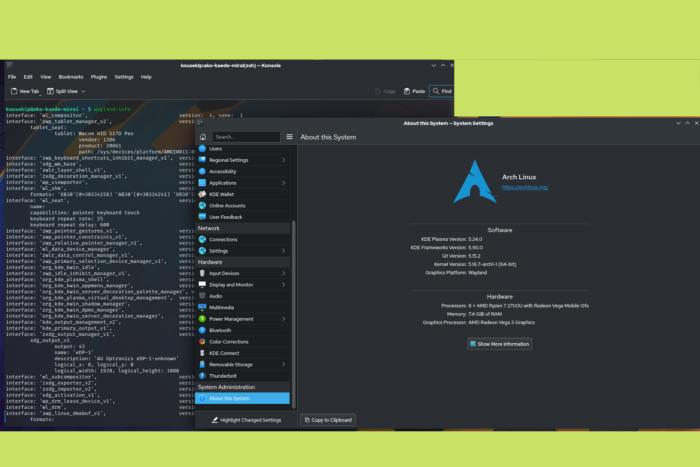The image size is (700, 467).
Task: Click the Arch Linux logo
Action: [475, 182]
